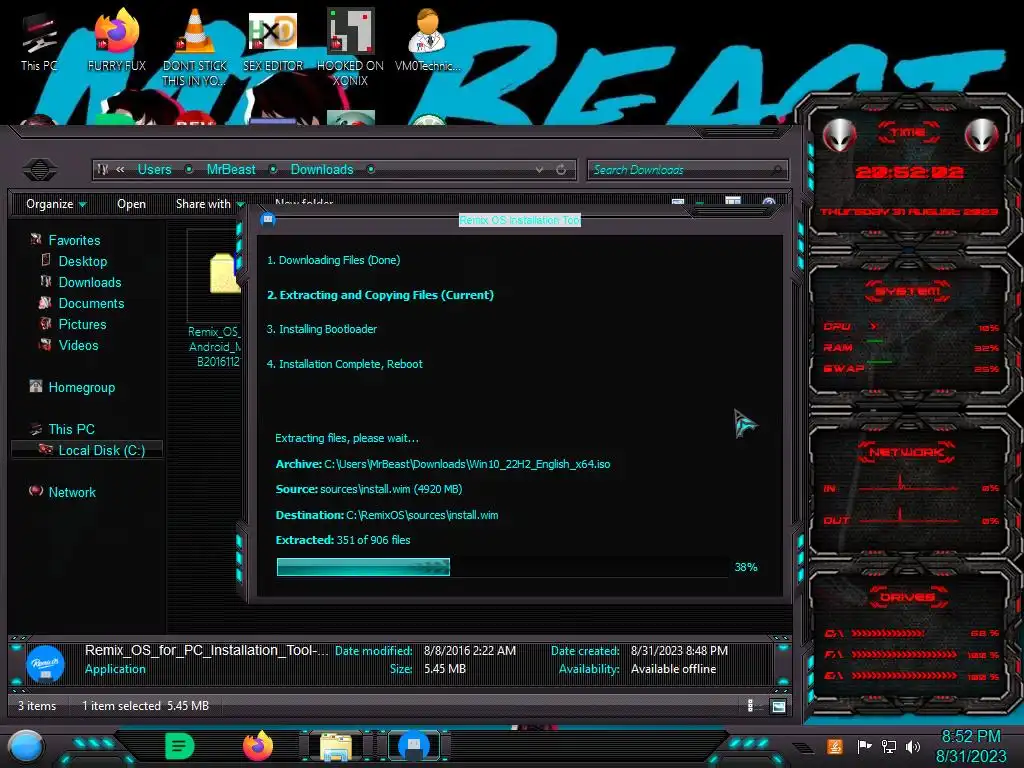1024x768 pixels.
Task: Go to the Users breadcrumb
Action: pos(154,170)
